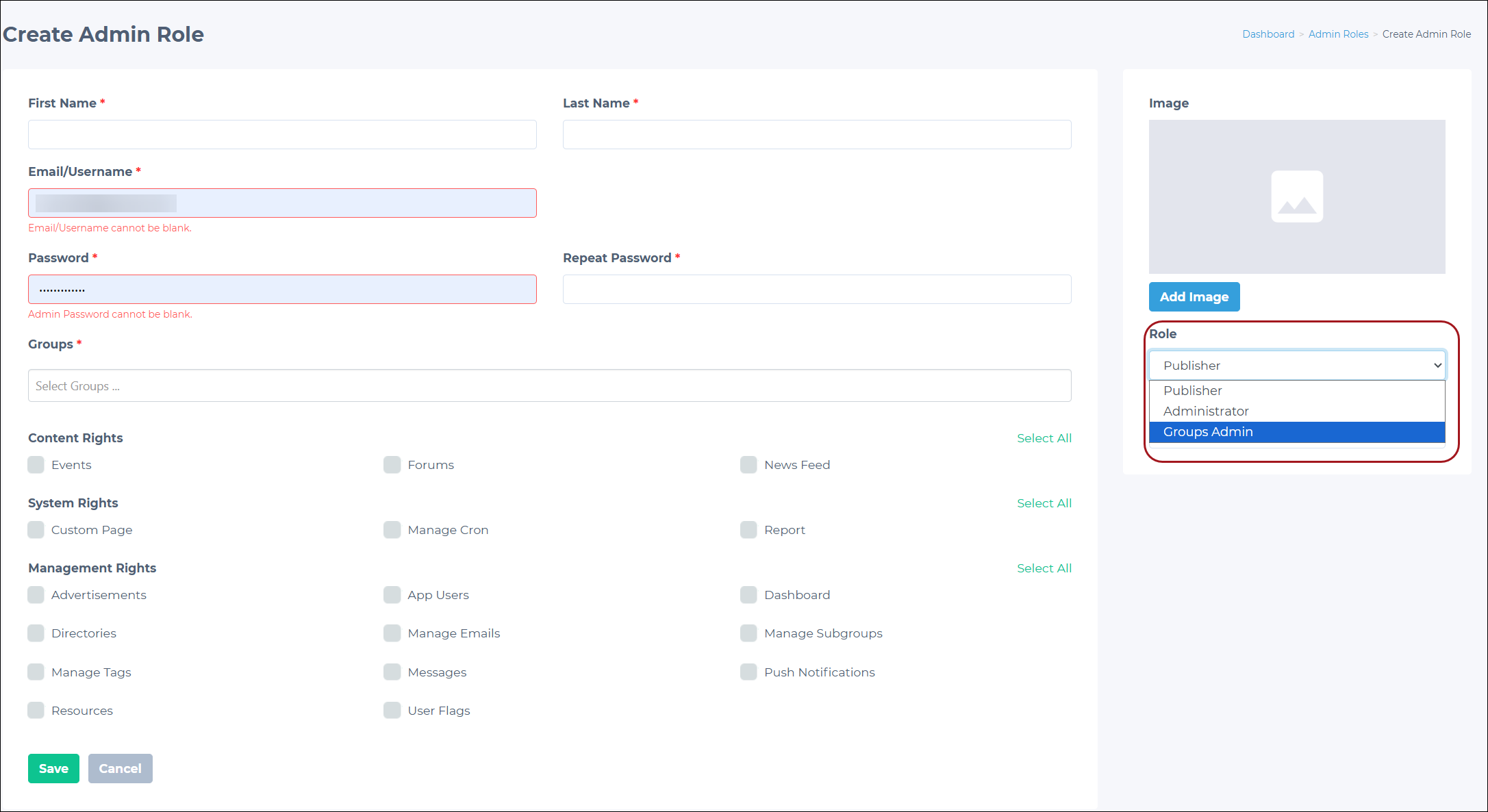Enable the Manage Tags checkbox
The image size is (1488, 812).
[36, 672]
